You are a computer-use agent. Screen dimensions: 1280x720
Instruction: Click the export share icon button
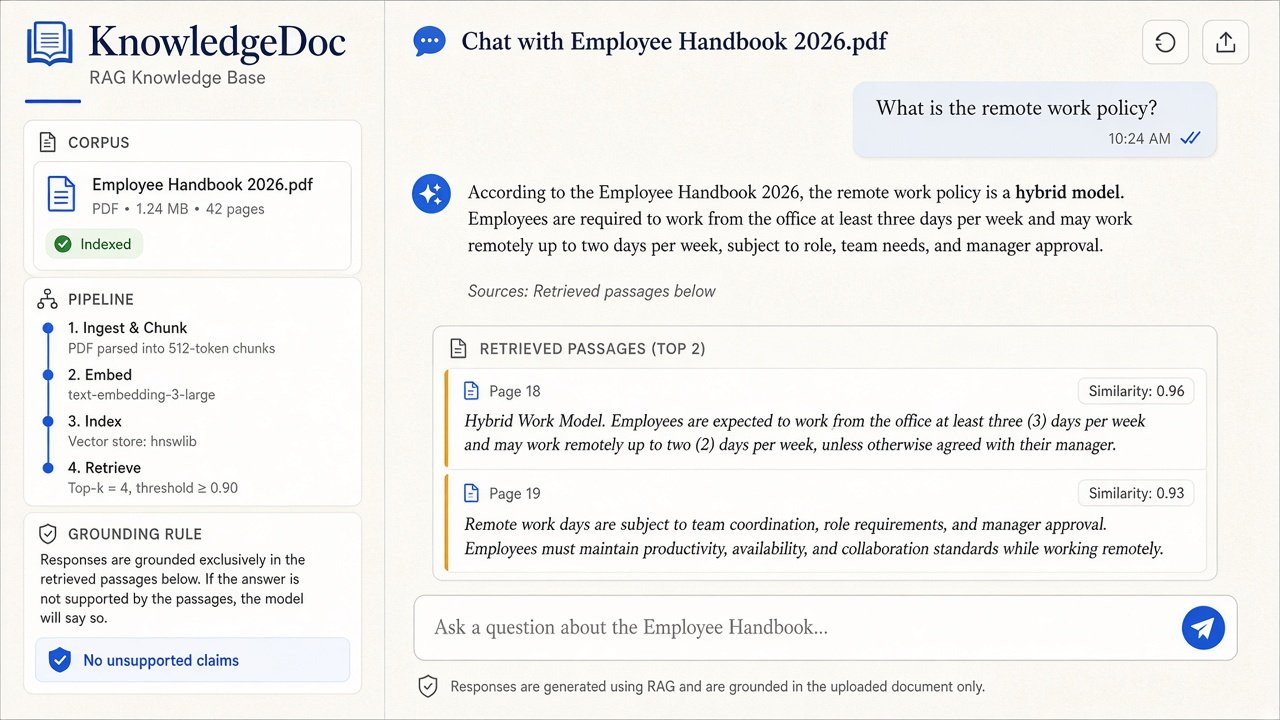click(x=1225, y=43)
